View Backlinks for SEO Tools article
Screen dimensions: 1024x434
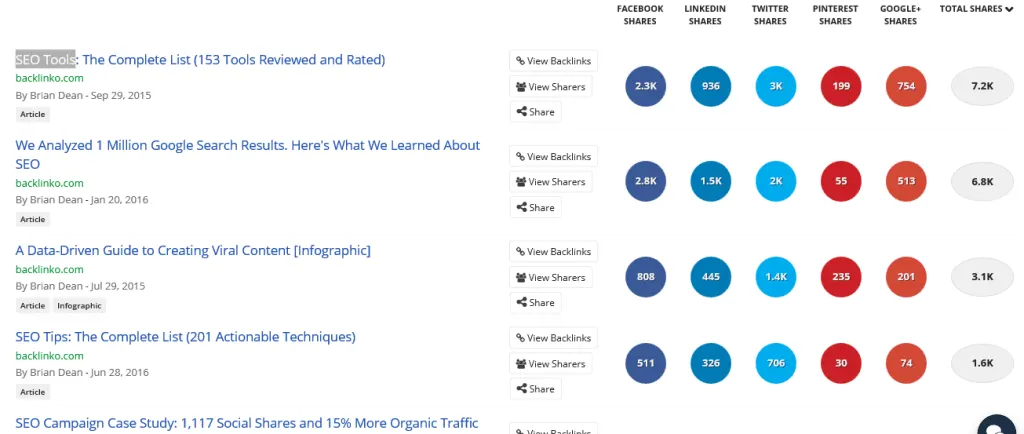pyautogui.click(x=553, y=61)
